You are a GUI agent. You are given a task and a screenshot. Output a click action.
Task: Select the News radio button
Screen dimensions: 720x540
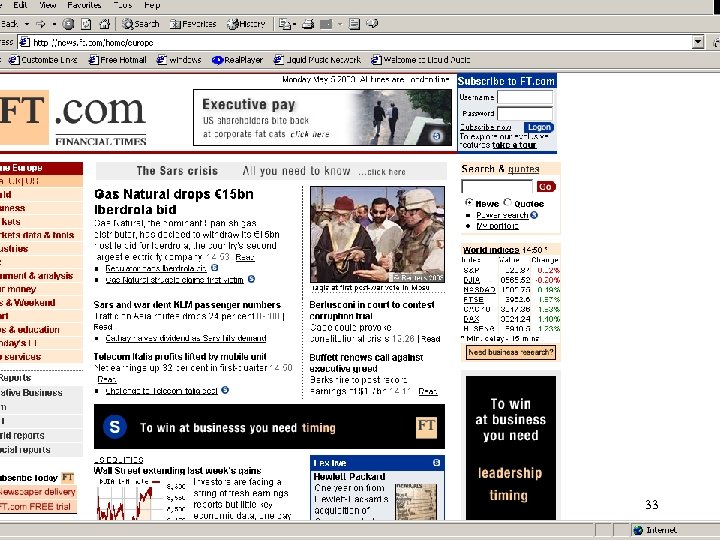point(469,202)
